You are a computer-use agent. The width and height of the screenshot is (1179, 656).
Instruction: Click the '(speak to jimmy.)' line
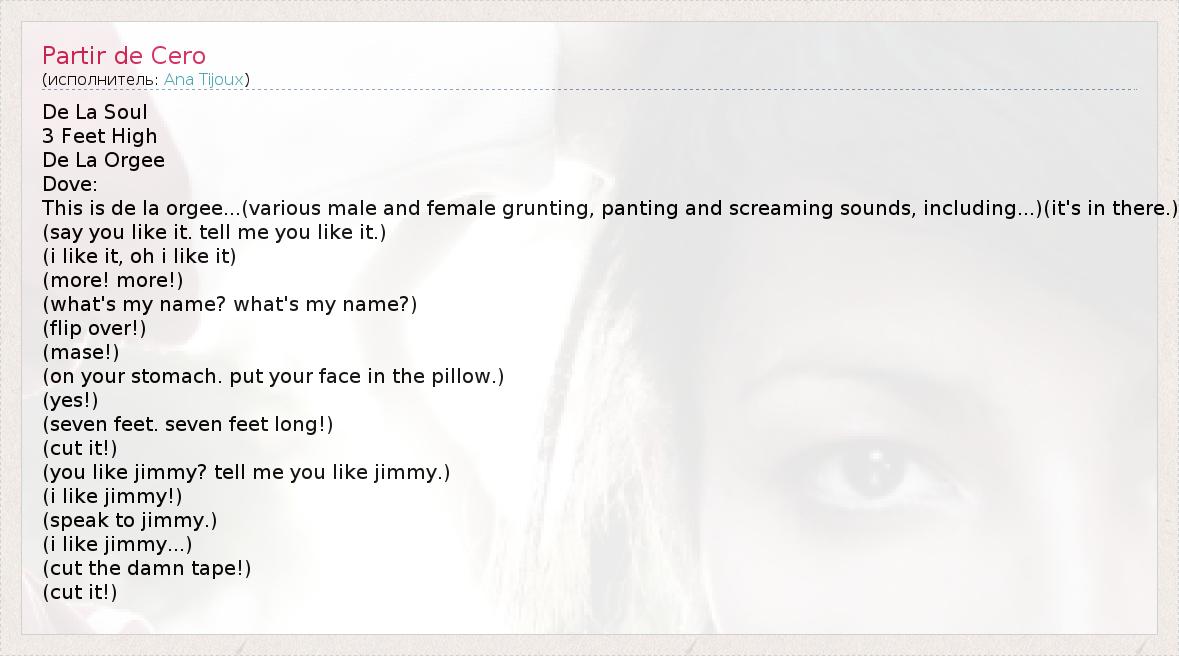[x=130, y=520]
